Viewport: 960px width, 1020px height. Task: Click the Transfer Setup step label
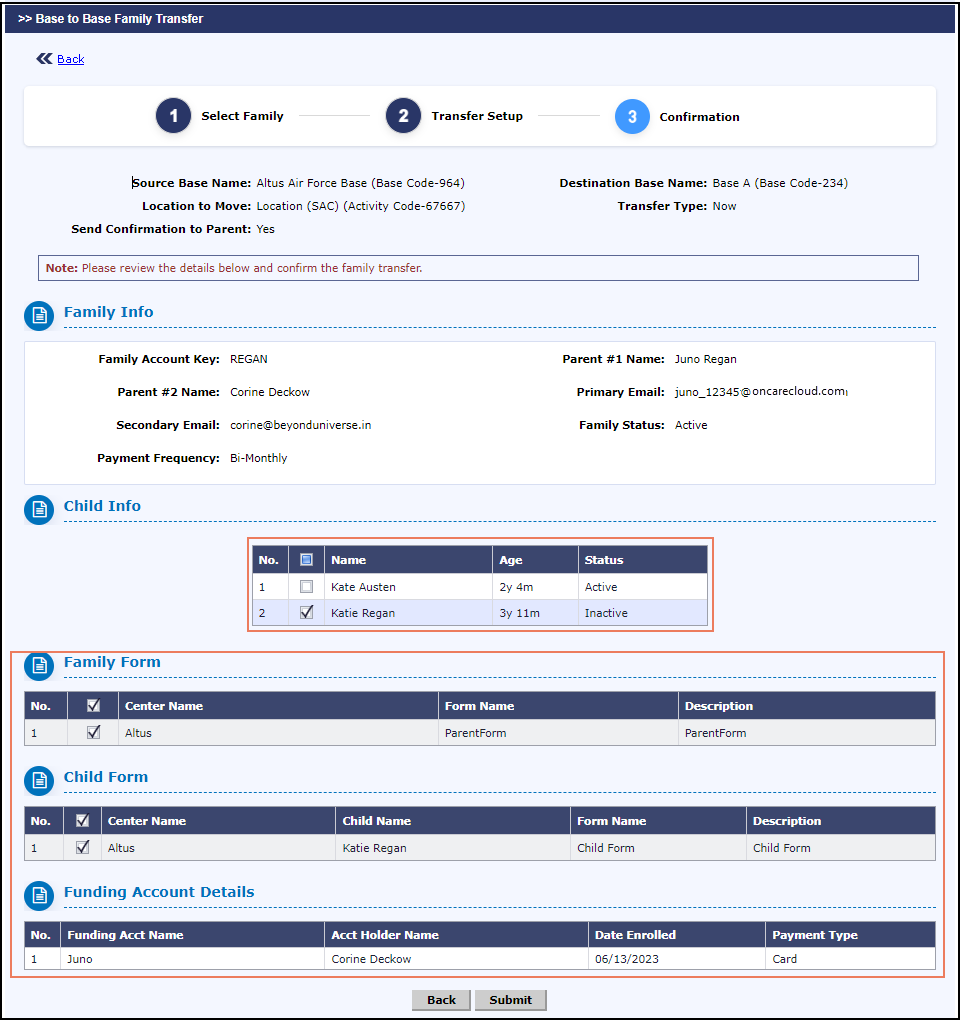tap(477, 116)
